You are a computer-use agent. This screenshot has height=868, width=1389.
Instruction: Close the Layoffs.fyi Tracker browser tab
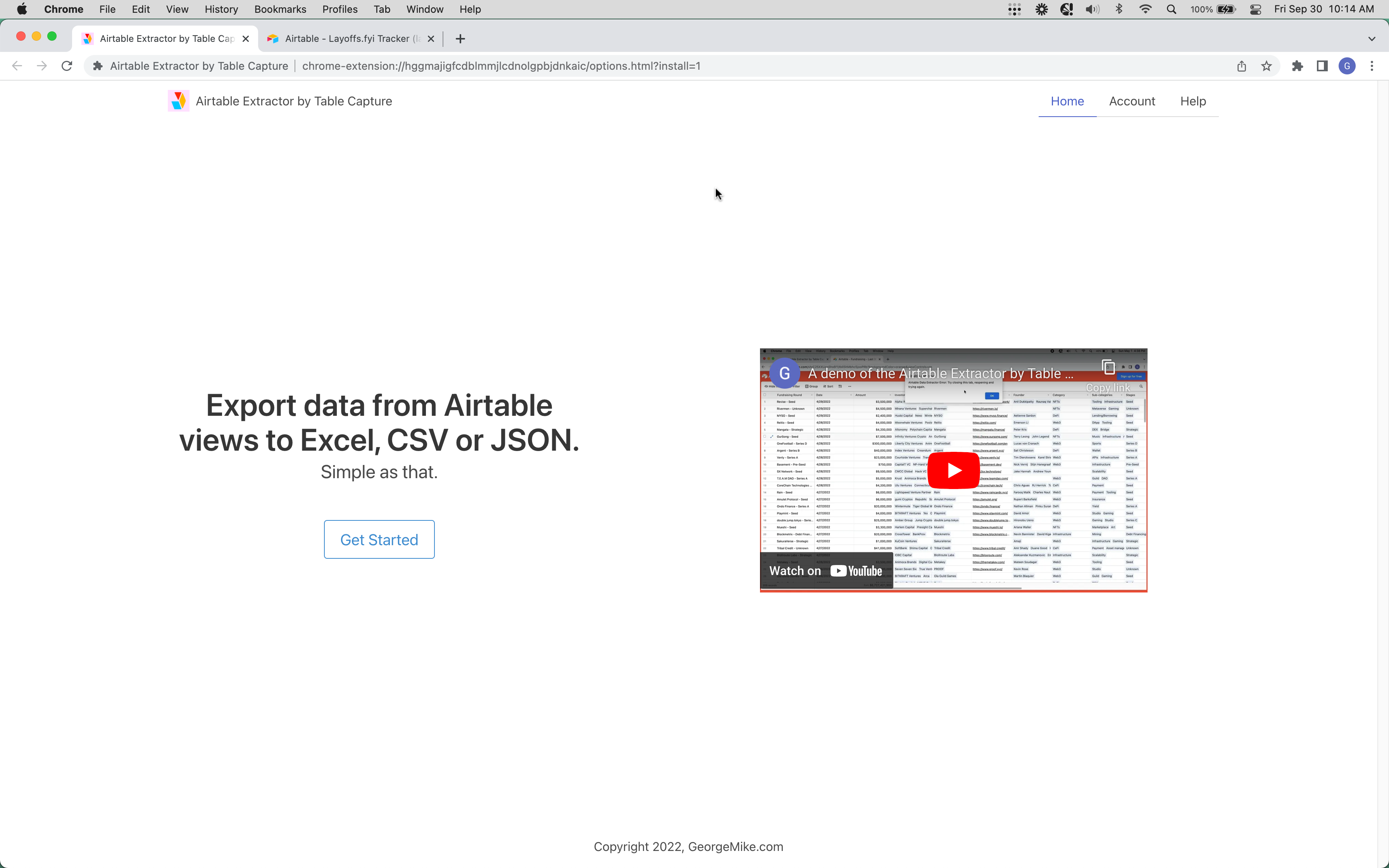[x=431, y=38]
